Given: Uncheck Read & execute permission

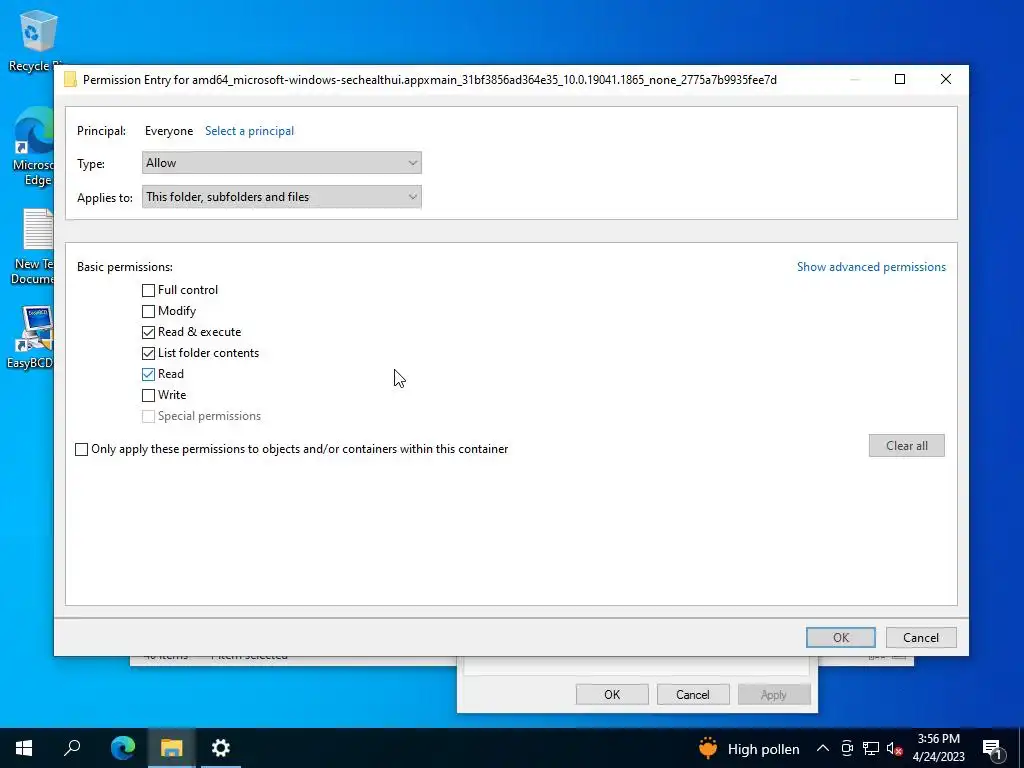Looking at the screenshot, I should 148,332.
